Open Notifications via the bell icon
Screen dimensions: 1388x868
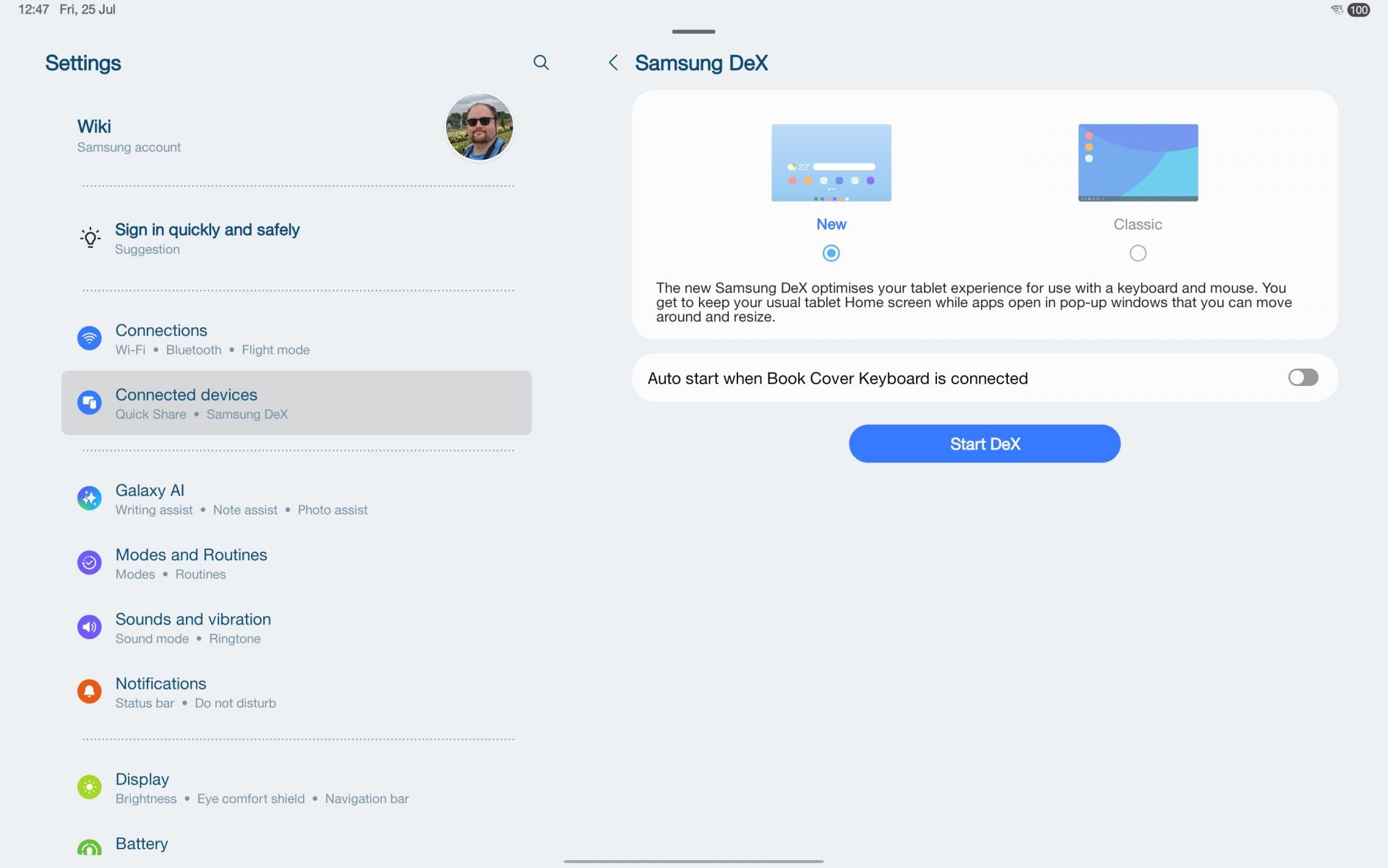click(x=89, y=691)
